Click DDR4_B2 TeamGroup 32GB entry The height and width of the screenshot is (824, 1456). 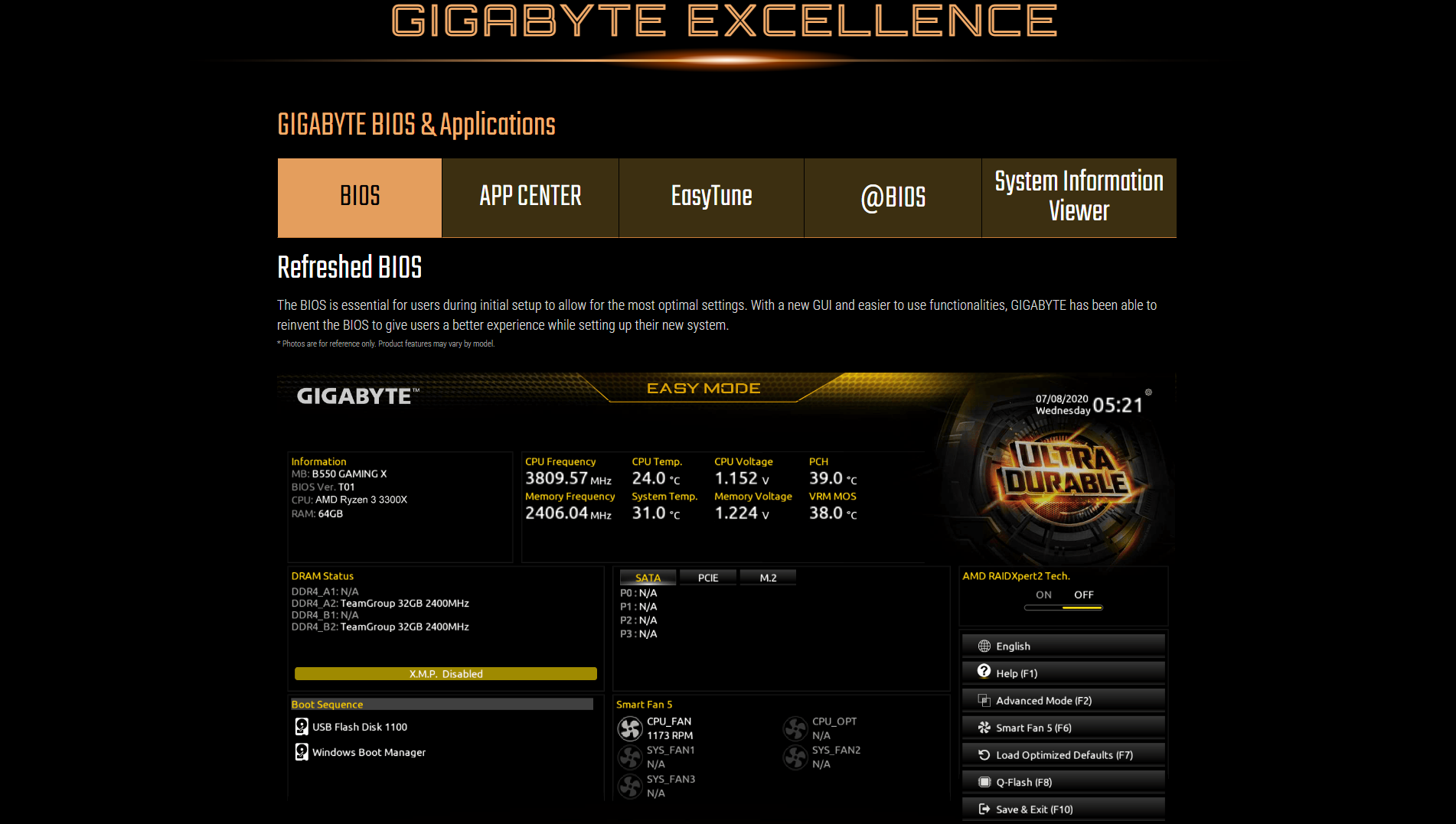click(x=380, y=627)
